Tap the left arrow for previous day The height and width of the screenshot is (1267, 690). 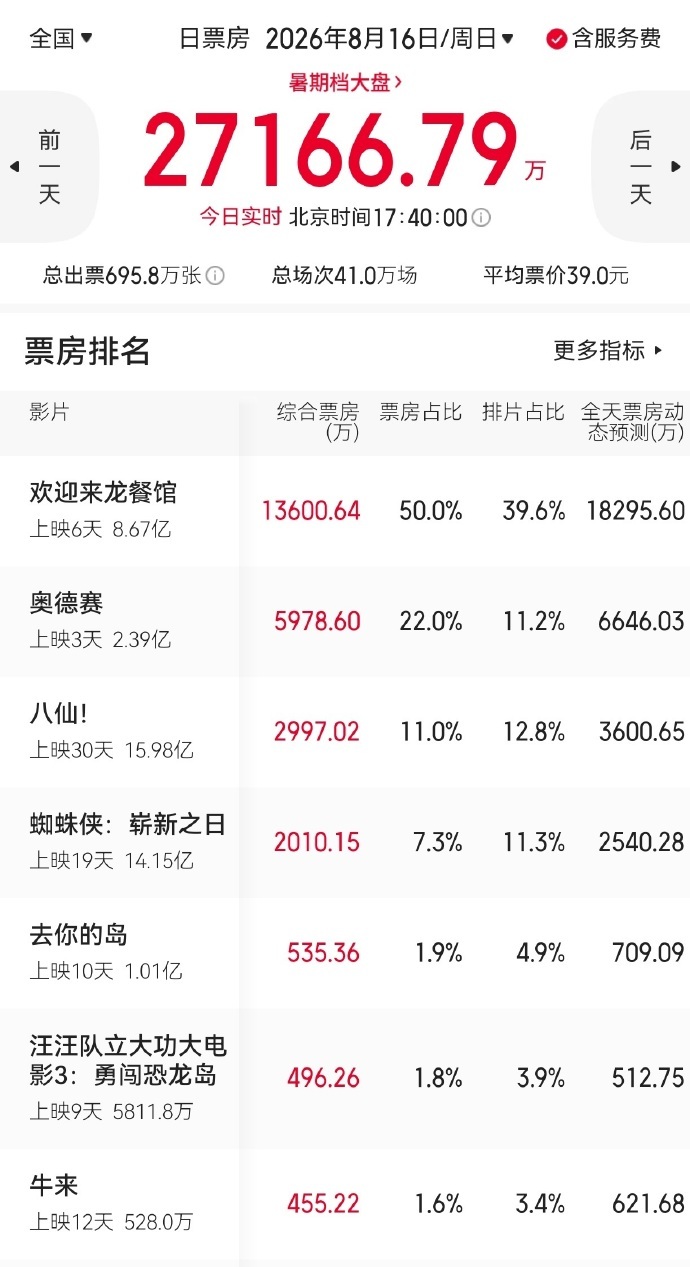(14, 167)
